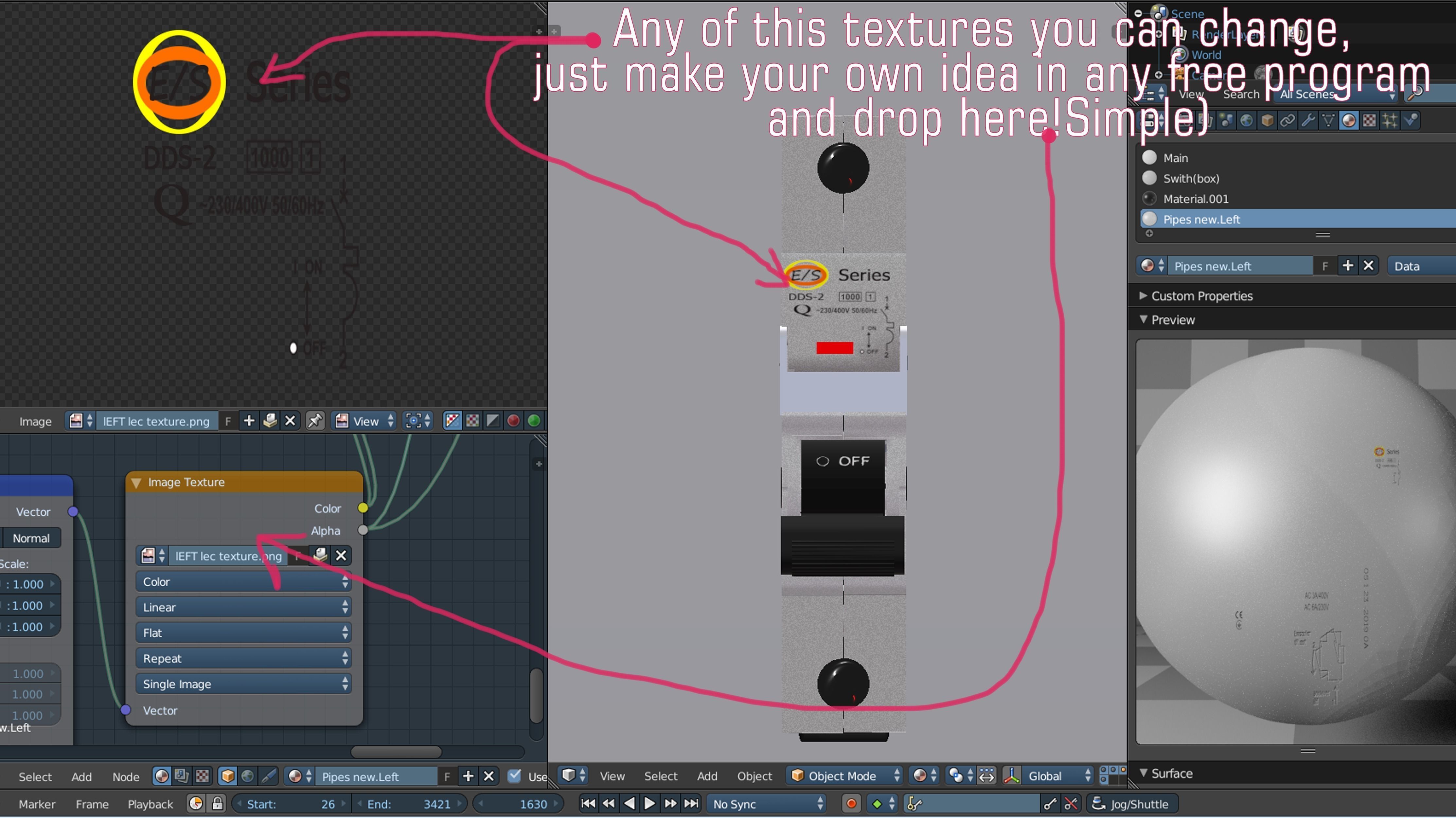The width and height of the screenshot is (1456, 818).
Task: Open the Playback menu in timeline
Action: pos(150,804)
